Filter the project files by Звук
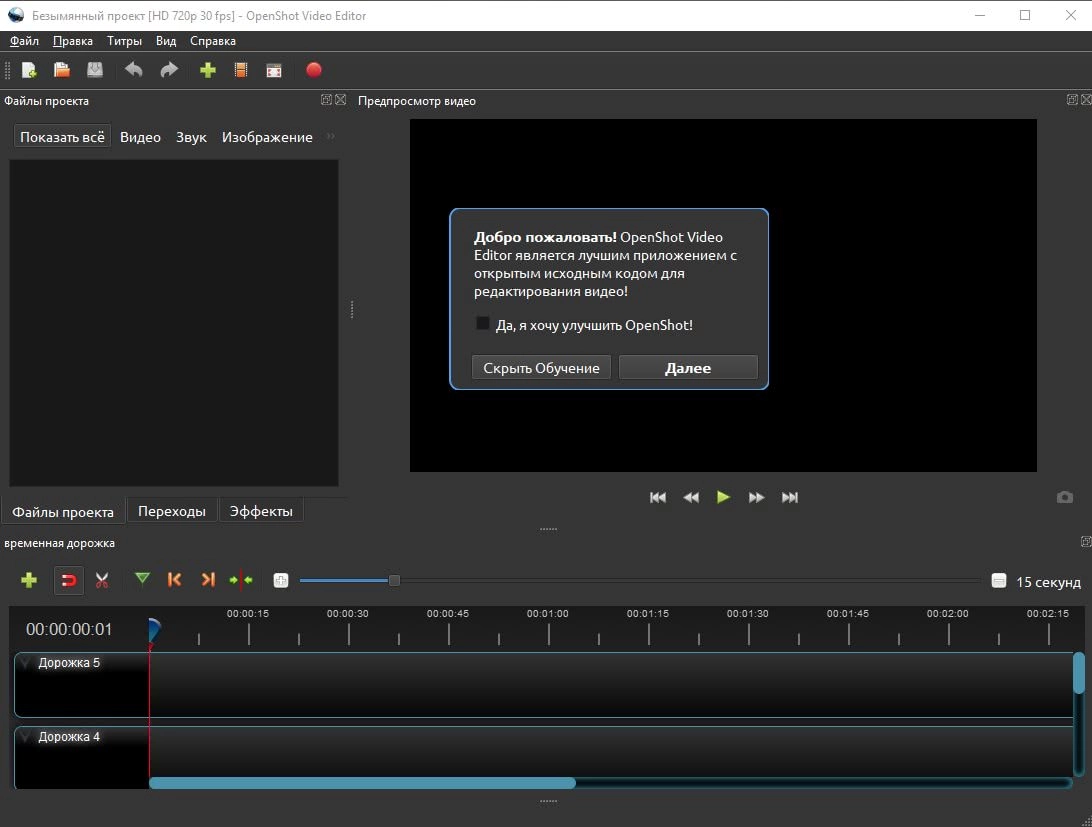This screenshot has width=1092, height=827. (x=191, y=137)
